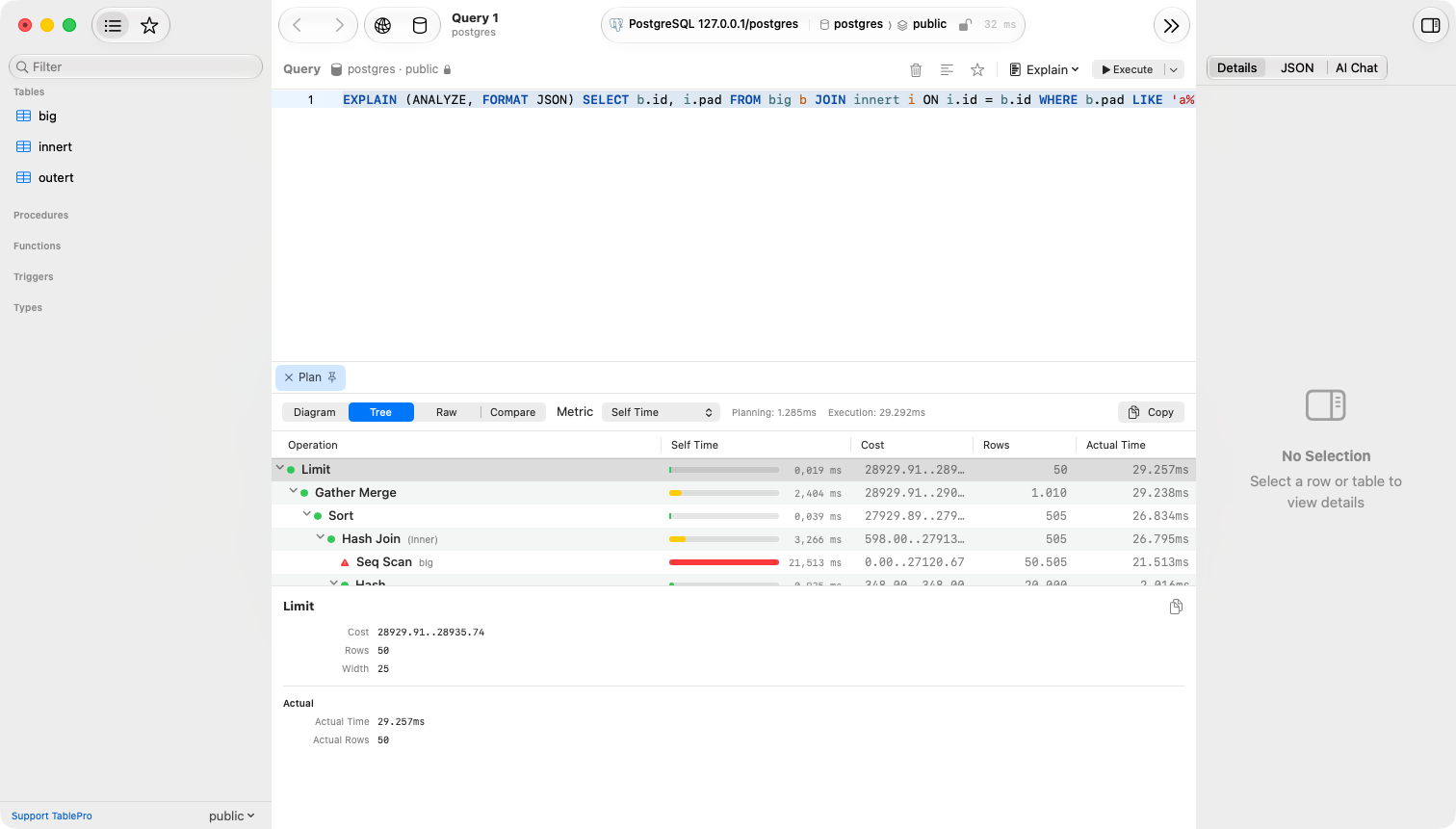Click the table icon next to outert

coord(24,177)
